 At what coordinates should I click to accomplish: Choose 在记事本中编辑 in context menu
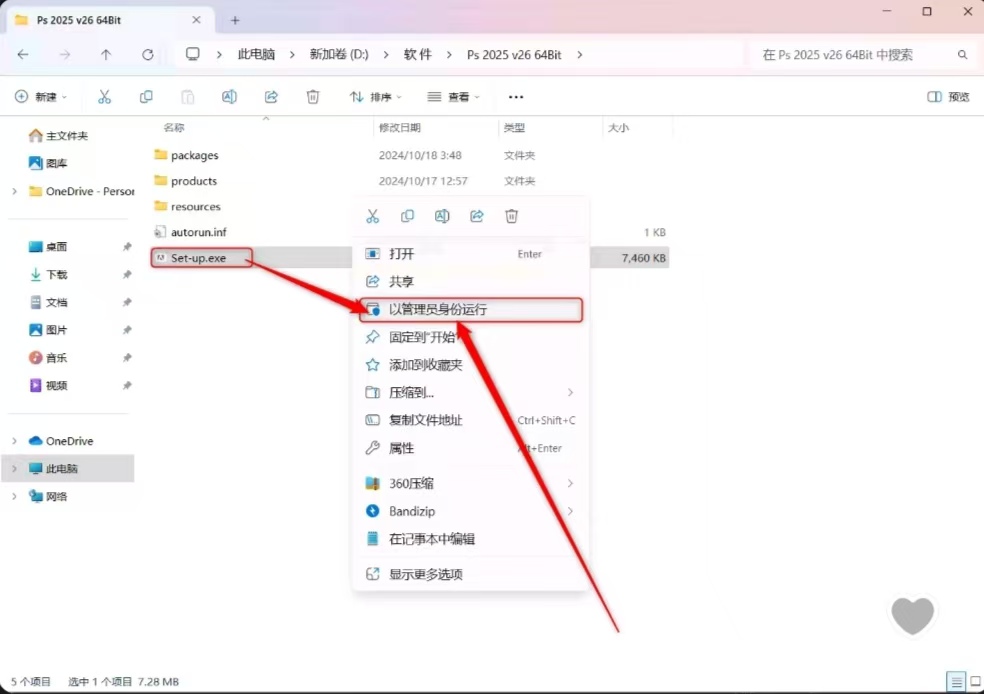point(471,538)
